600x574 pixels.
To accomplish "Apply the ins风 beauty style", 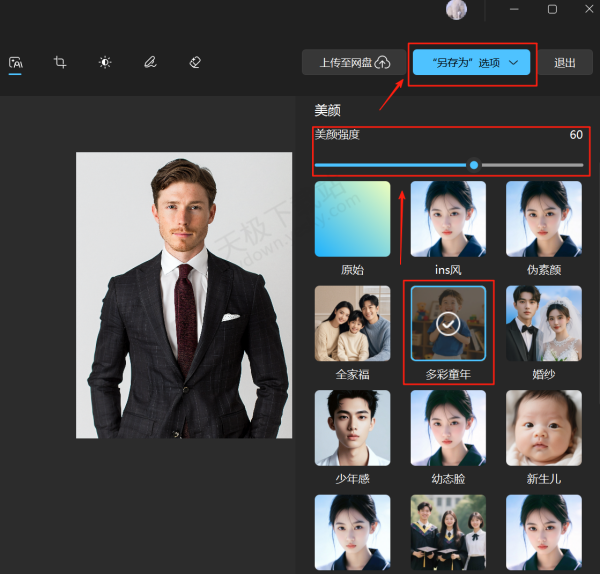I will pos(448,219).
